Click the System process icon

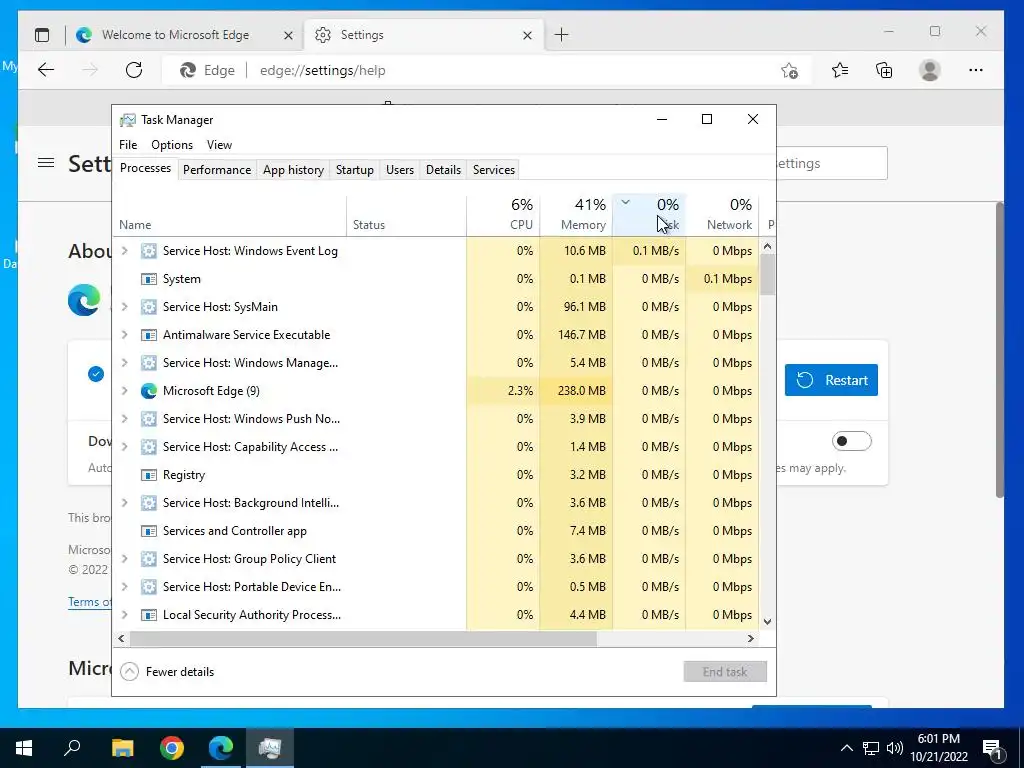point(149,279)
